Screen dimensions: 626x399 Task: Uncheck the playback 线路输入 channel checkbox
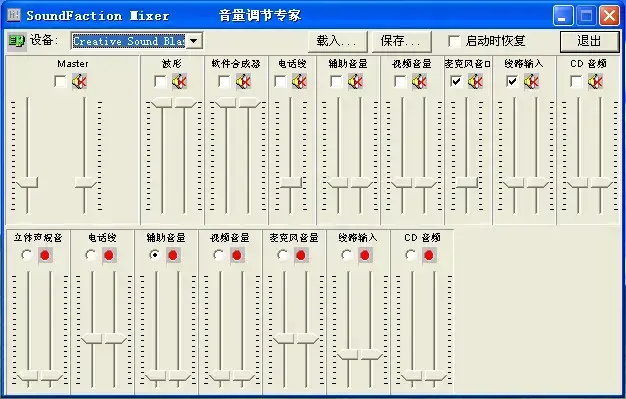[x=512, y=82]
